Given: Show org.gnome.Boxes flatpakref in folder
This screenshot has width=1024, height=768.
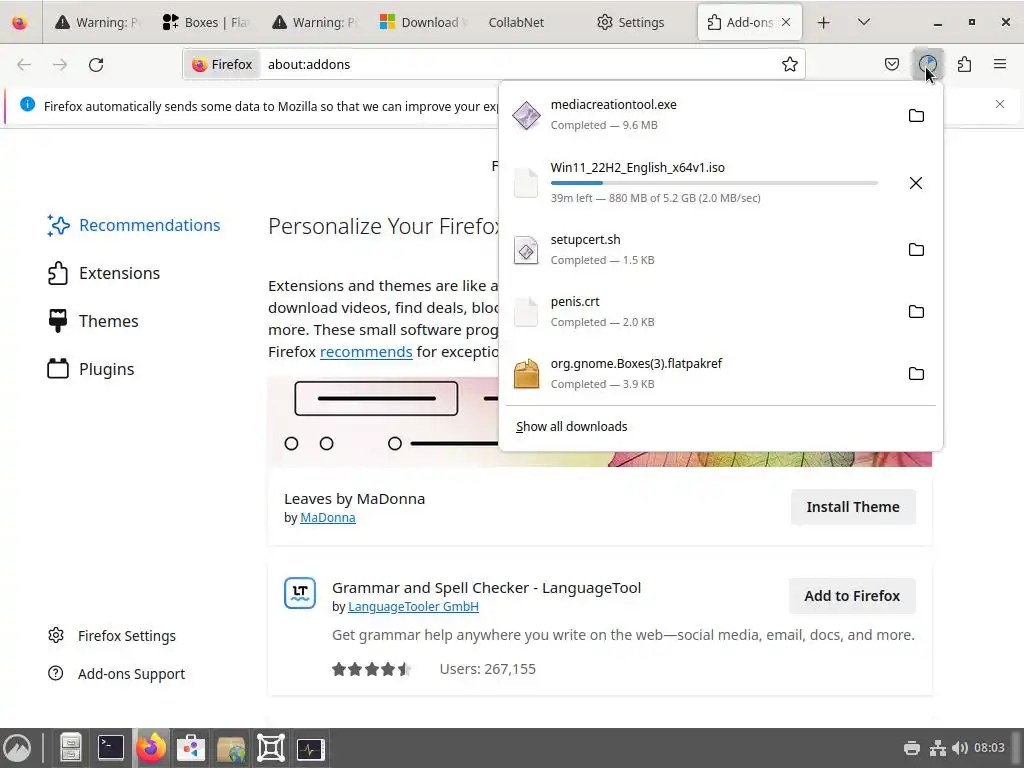Looking at the screenshot, I should (916, 374).
